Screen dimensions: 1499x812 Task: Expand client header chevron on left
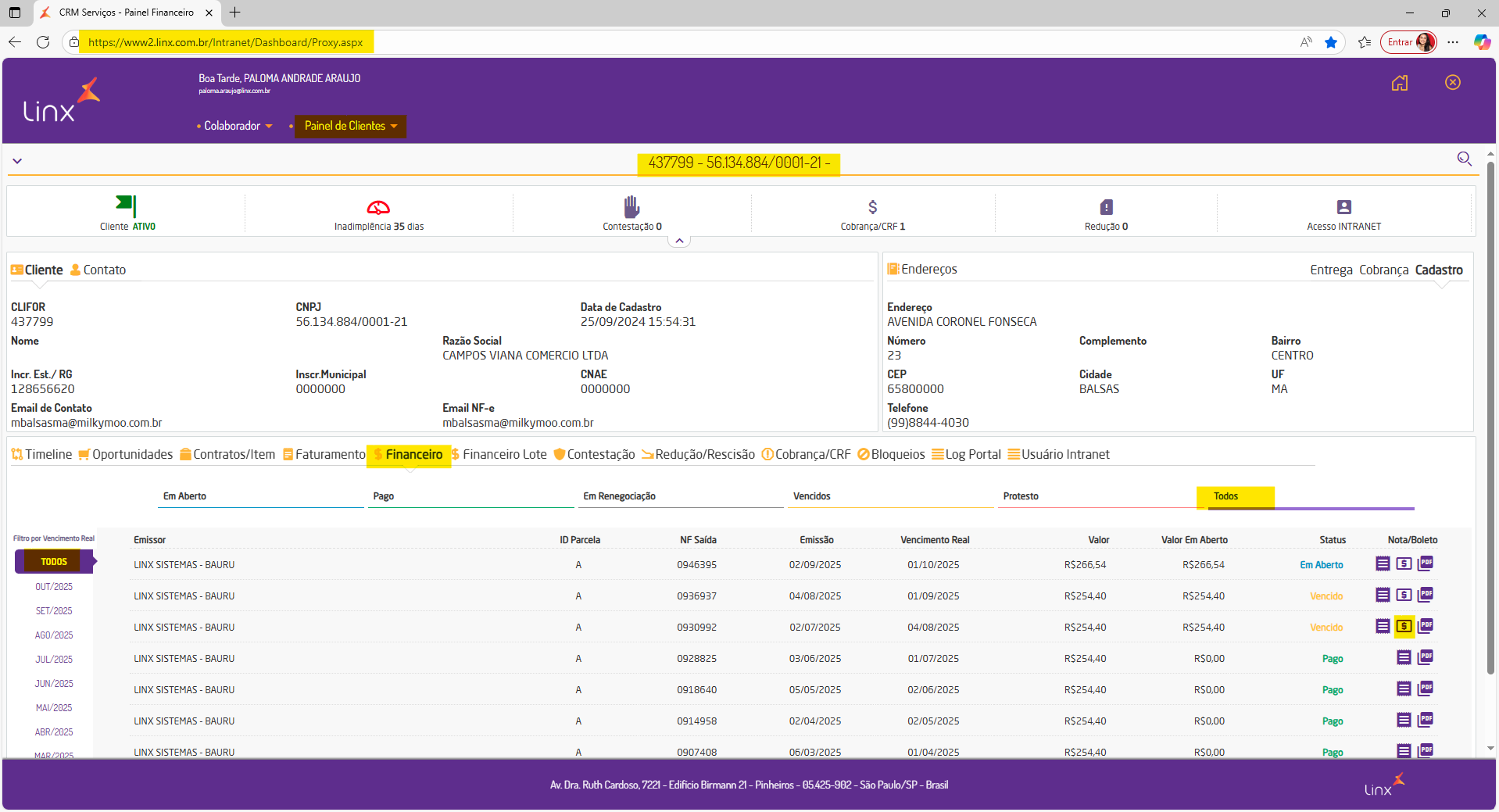point(17,161)
